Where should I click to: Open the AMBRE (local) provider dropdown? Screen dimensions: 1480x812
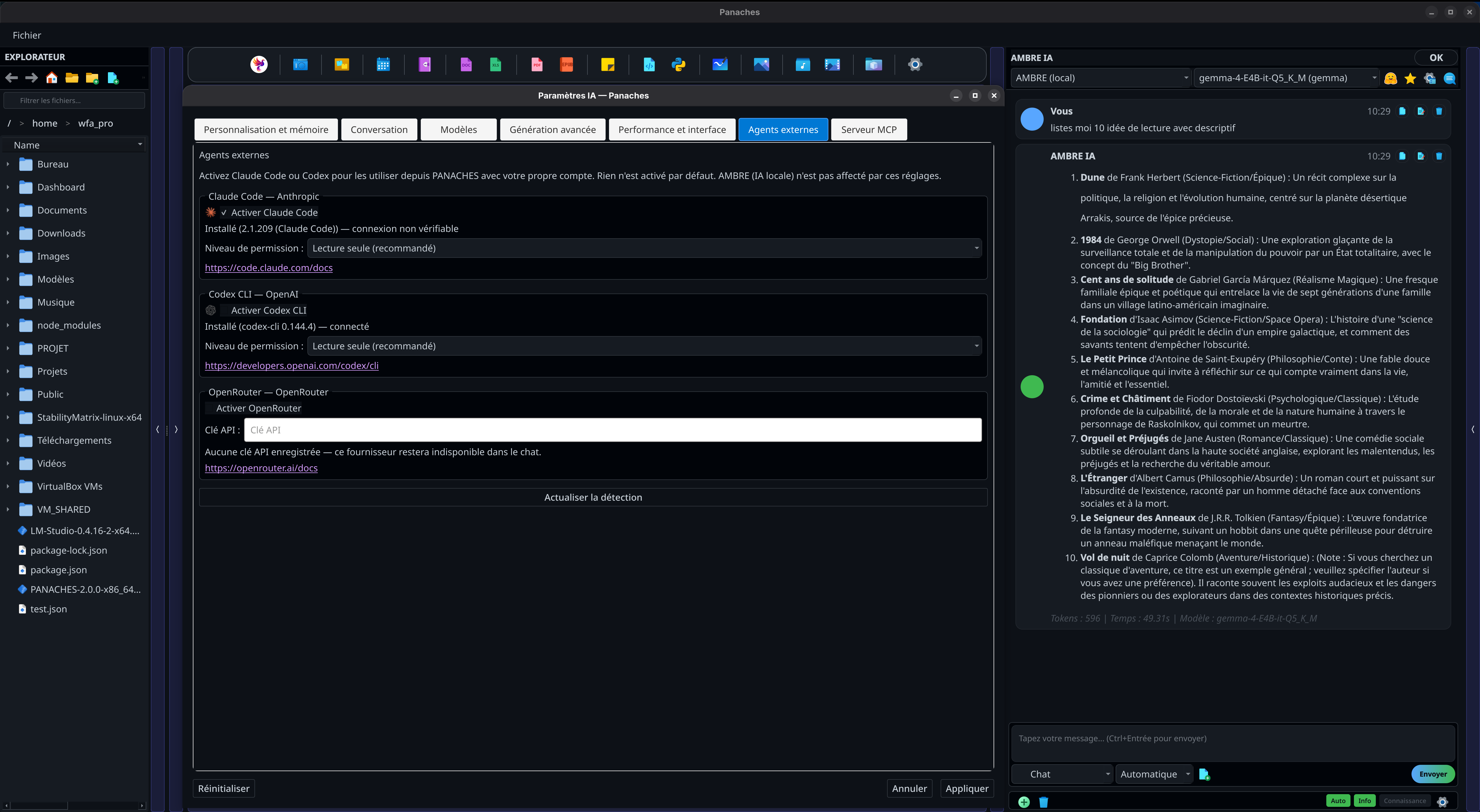click(x=1100, y=78)
